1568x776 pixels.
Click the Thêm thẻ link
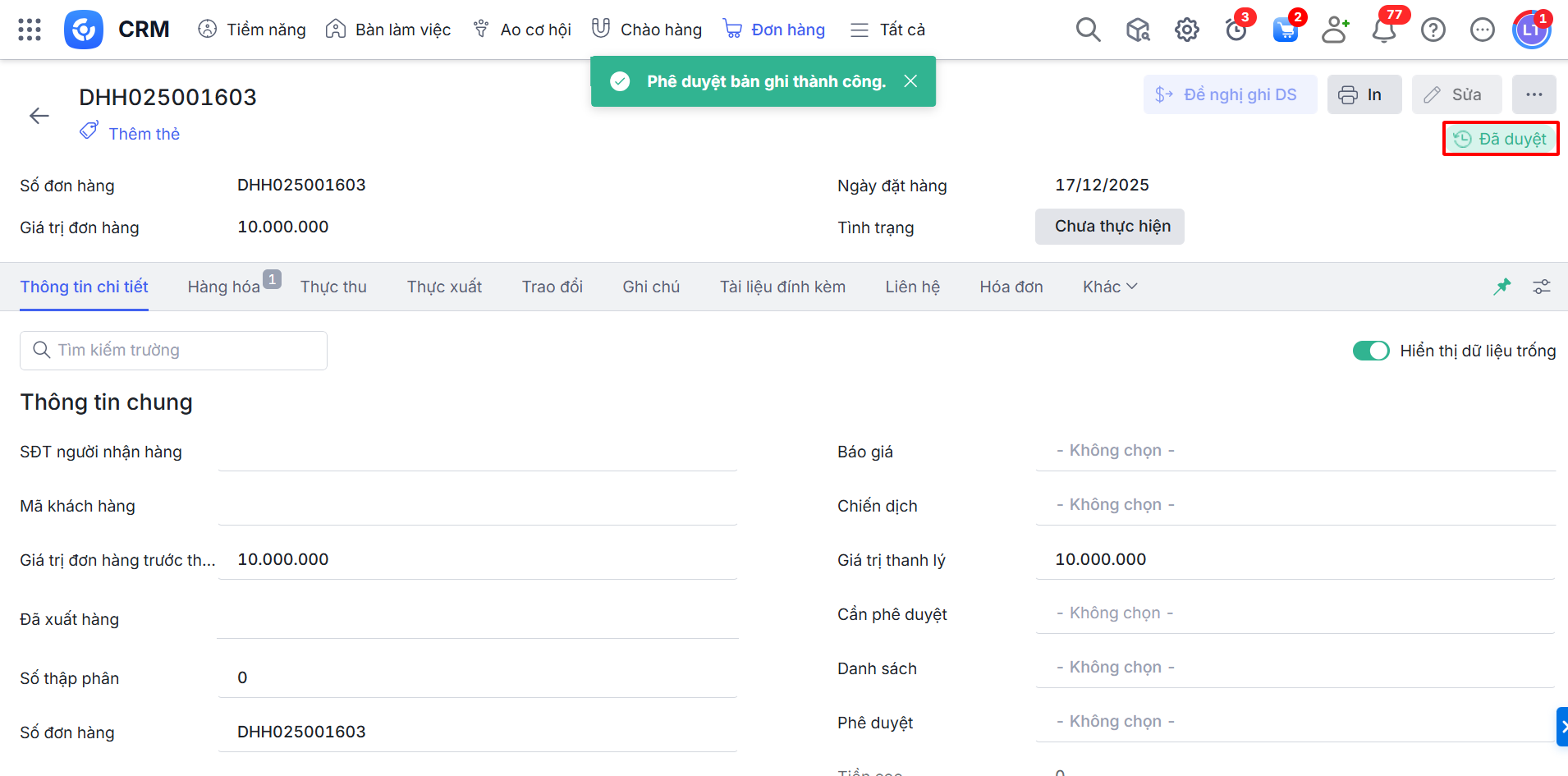tap(144, 134)
